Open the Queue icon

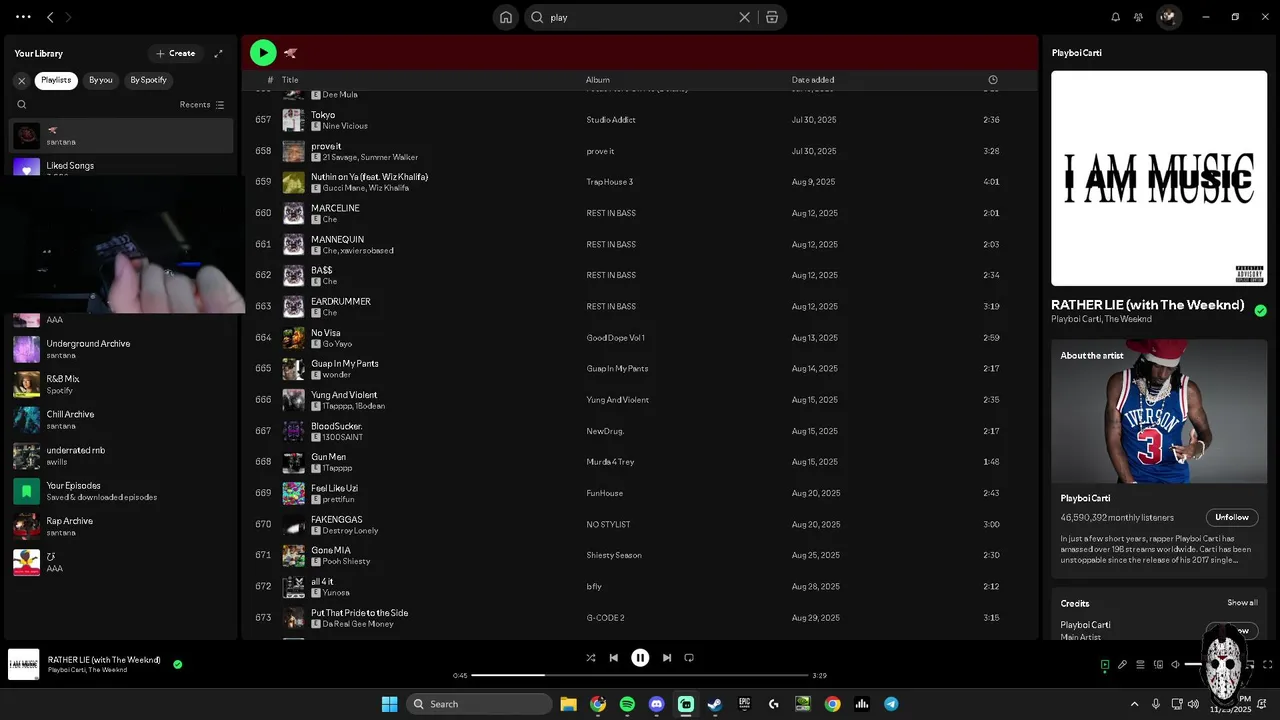click(1140, 664)
